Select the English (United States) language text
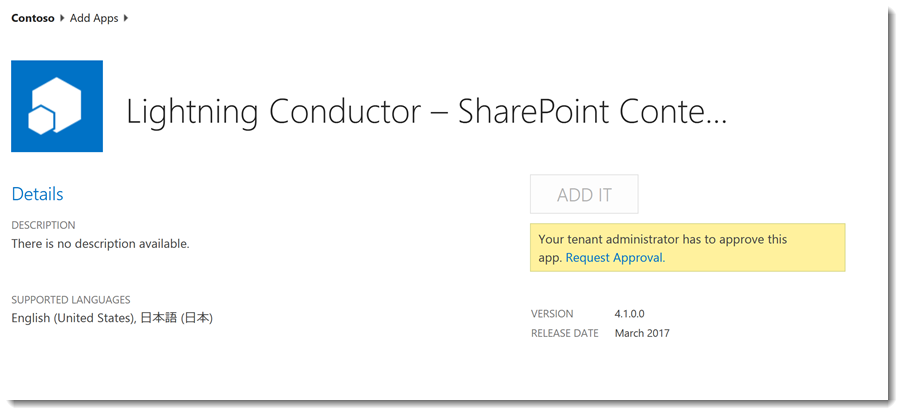 tap(73, 318)
